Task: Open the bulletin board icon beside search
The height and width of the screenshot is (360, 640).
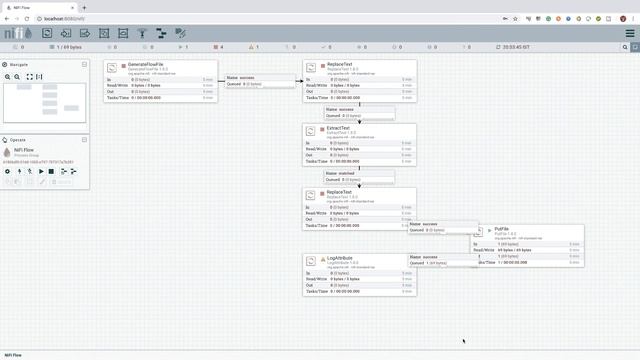Action: (x=635, y=47)
